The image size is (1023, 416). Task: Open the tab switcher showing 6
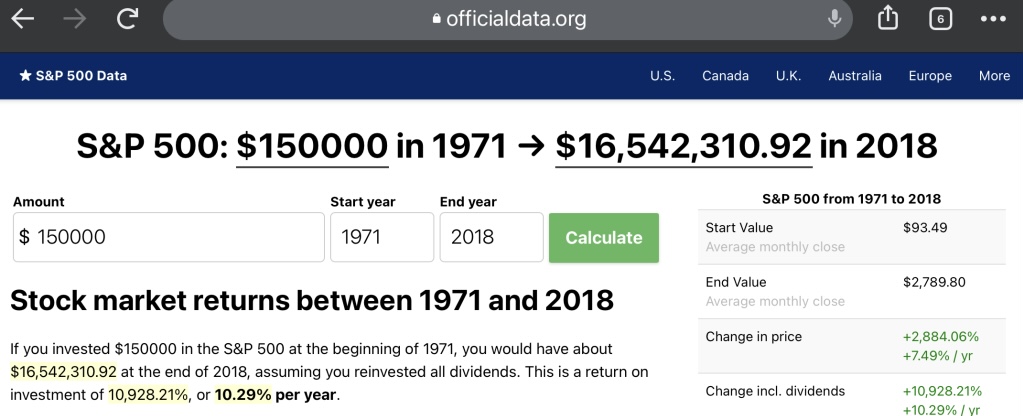tap(940, 19)
